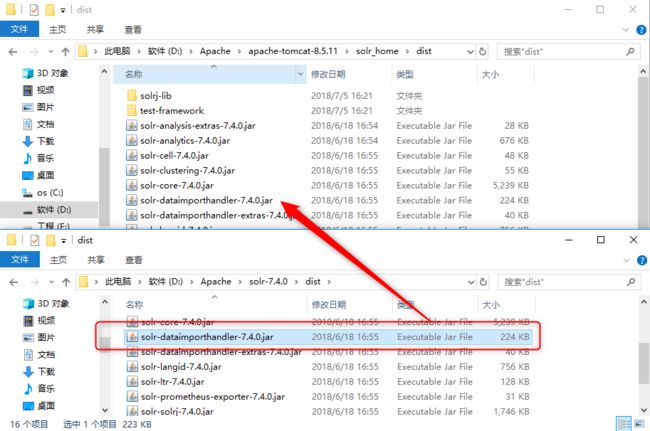This screenshot has width=650, height=431.
Task: Open the Help icon in the top window
Action: tap(641, 30)
